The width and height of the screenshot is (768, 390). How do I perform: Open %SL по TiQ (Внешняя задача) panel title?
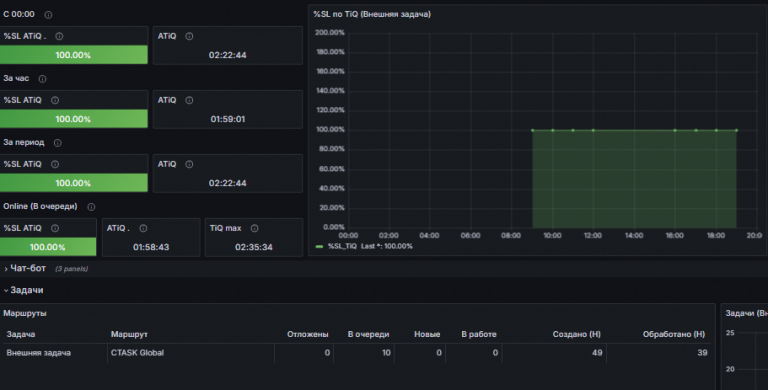pos(372,15)
